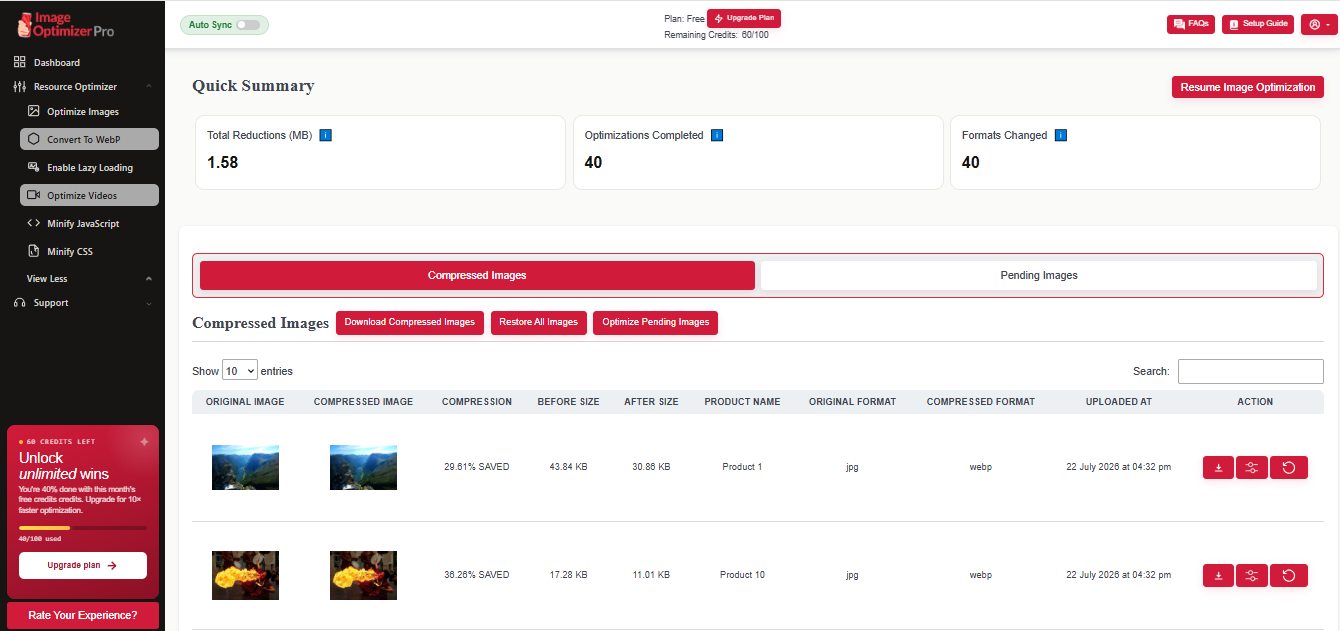Image resolution: width=1340 pixels, height=631 pixels.
Task: Click Restore All Images button
Action: (x=539, y=323)
